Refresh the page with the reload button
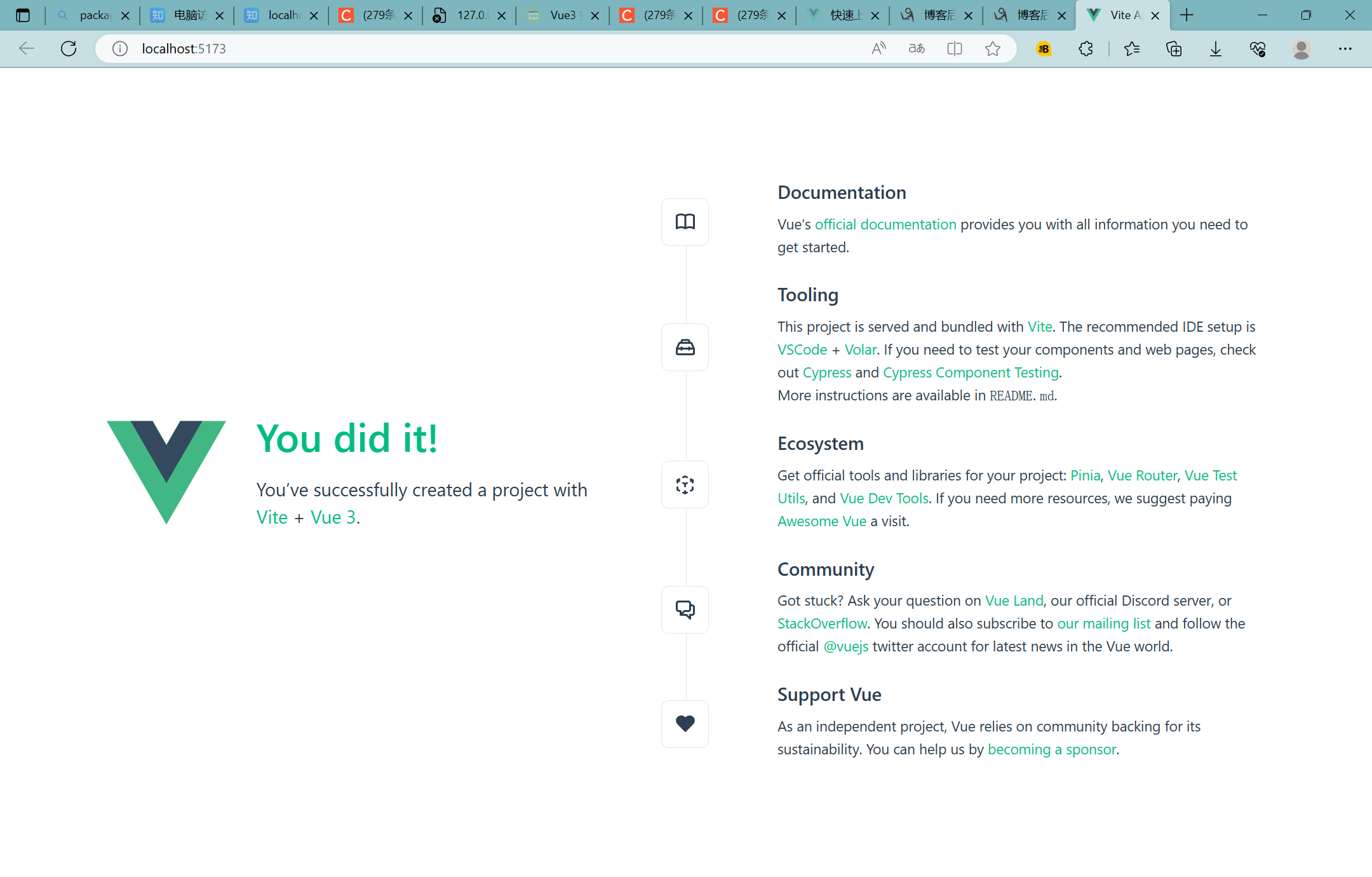 click(x=69, y=49)
